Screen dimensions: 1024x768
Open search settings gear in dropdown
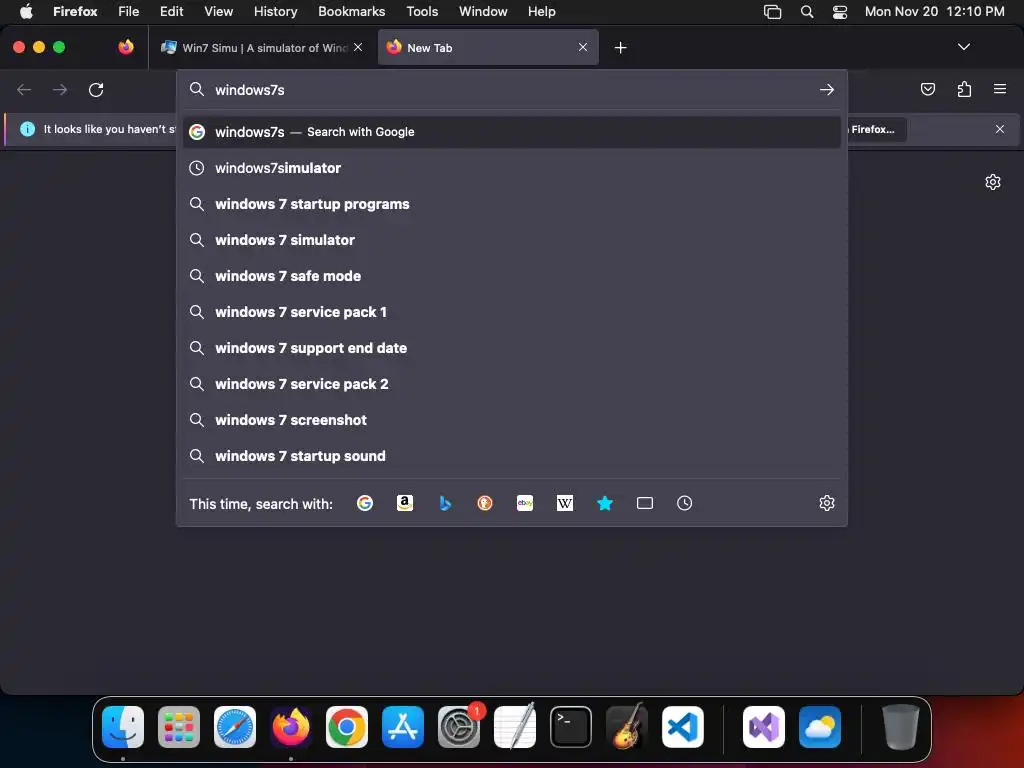[827, 503]
